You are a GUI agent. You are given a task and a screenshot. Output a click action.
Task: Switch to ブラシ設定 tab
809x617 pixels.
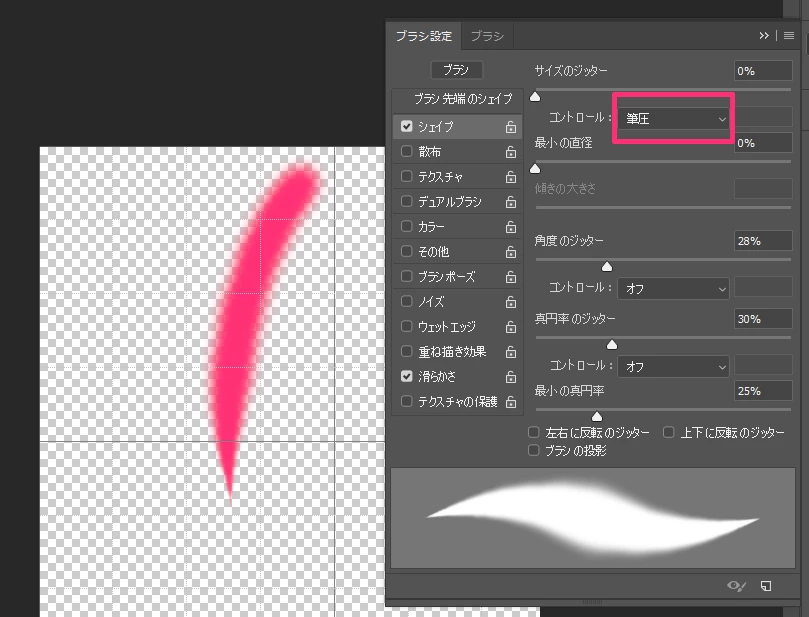coord(424,36)
